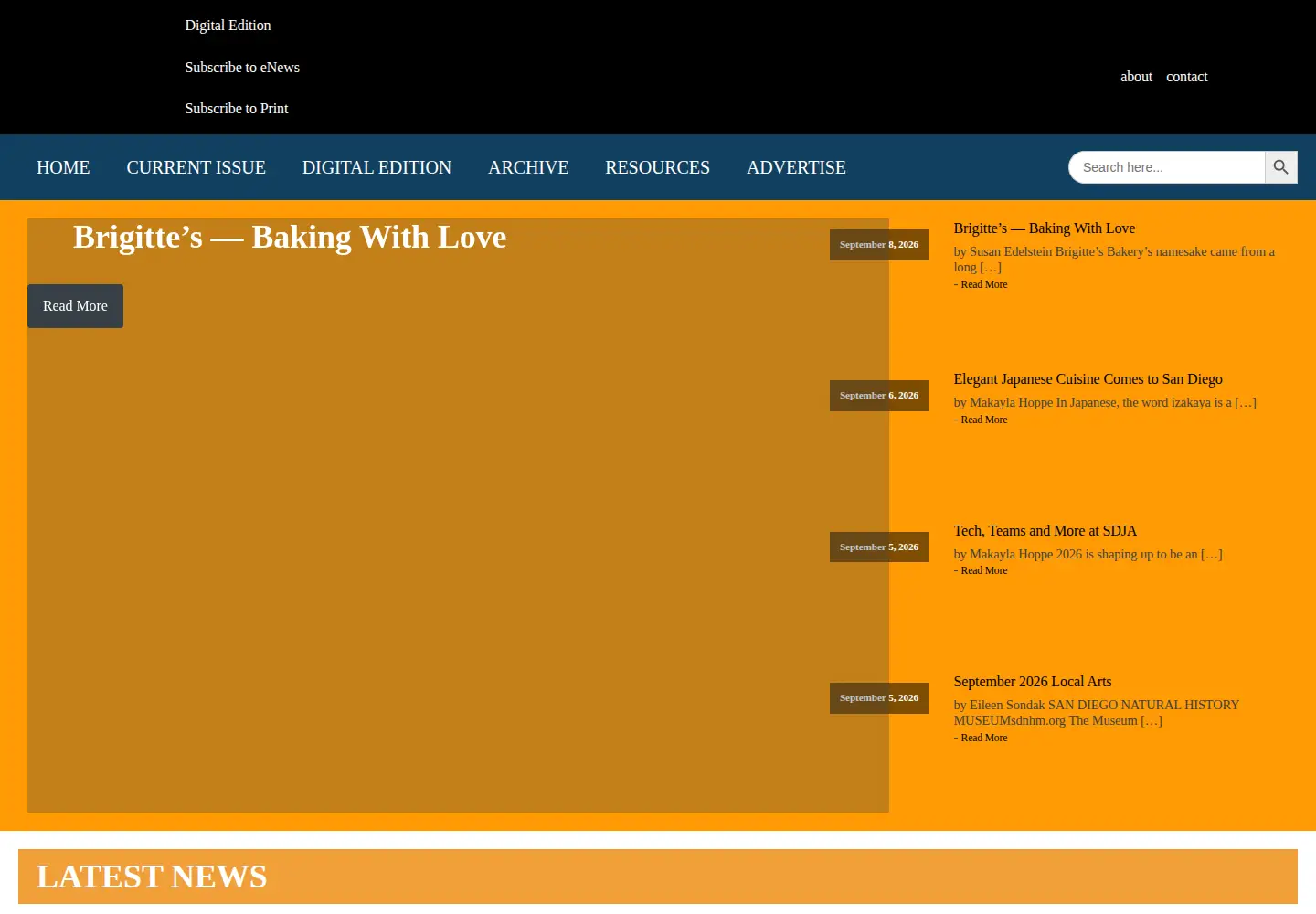
Task: Open the ARCHIVE menu item
Action: [x=528, y=167]
